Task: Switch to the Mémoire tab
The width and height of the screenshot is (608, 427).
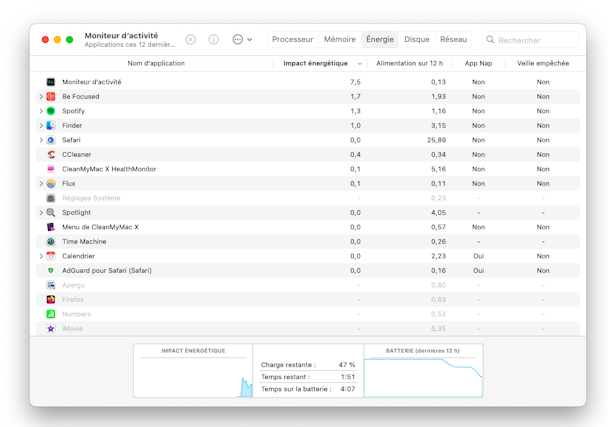Action: coord(340,40)
